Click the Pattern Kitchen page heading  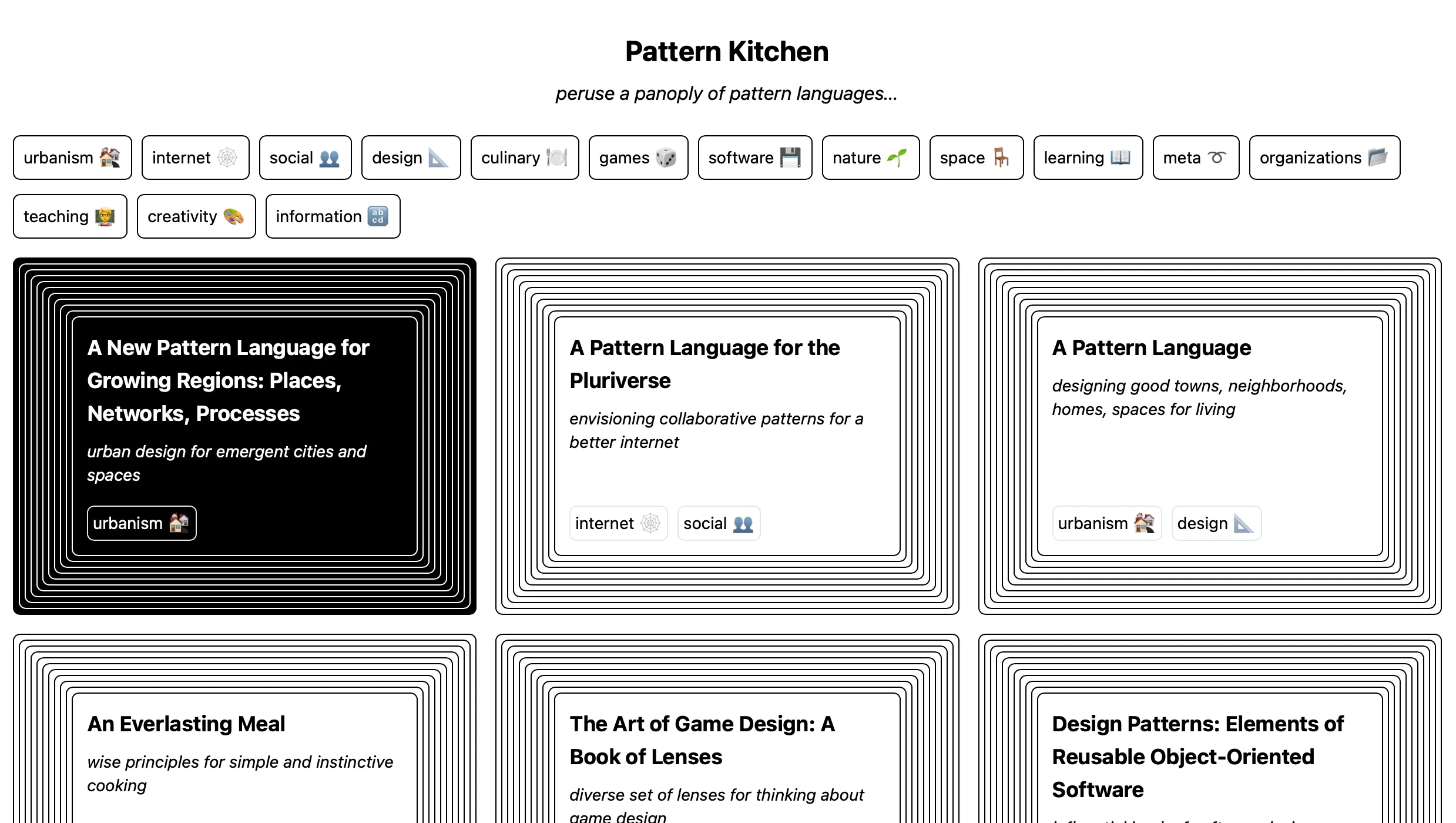(727, 52)
